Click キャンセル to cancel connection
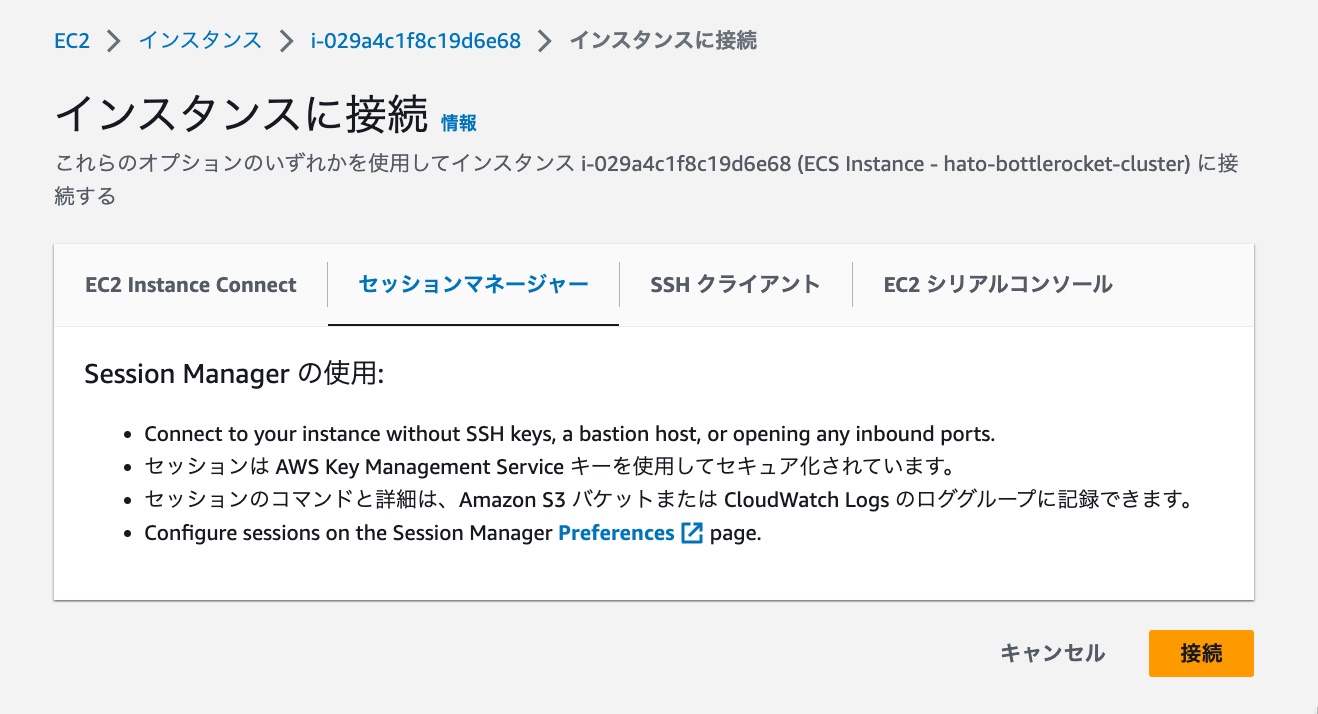 (x=1052, y=653)
